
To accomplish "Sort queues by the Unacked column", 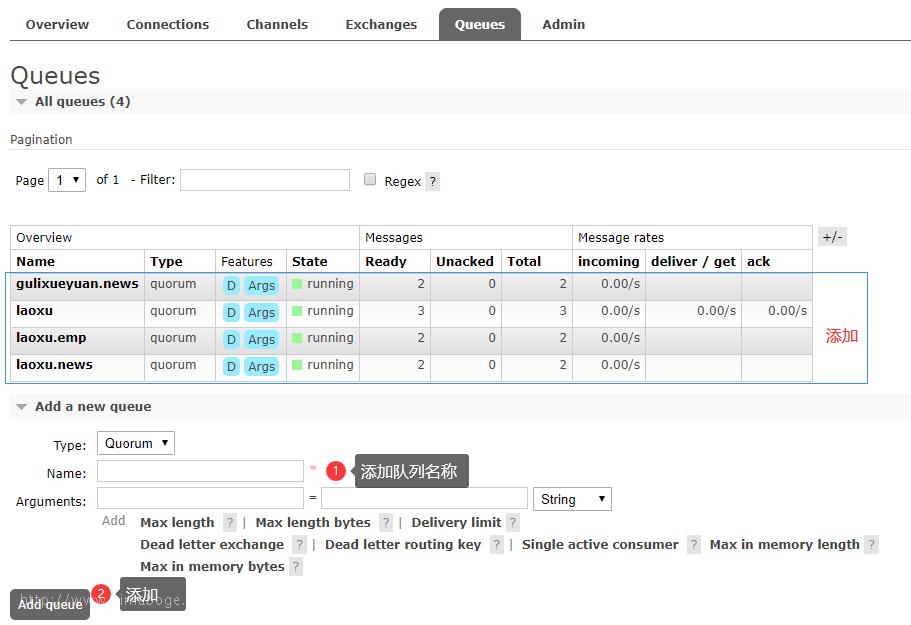I will click(x=465, y=261).
